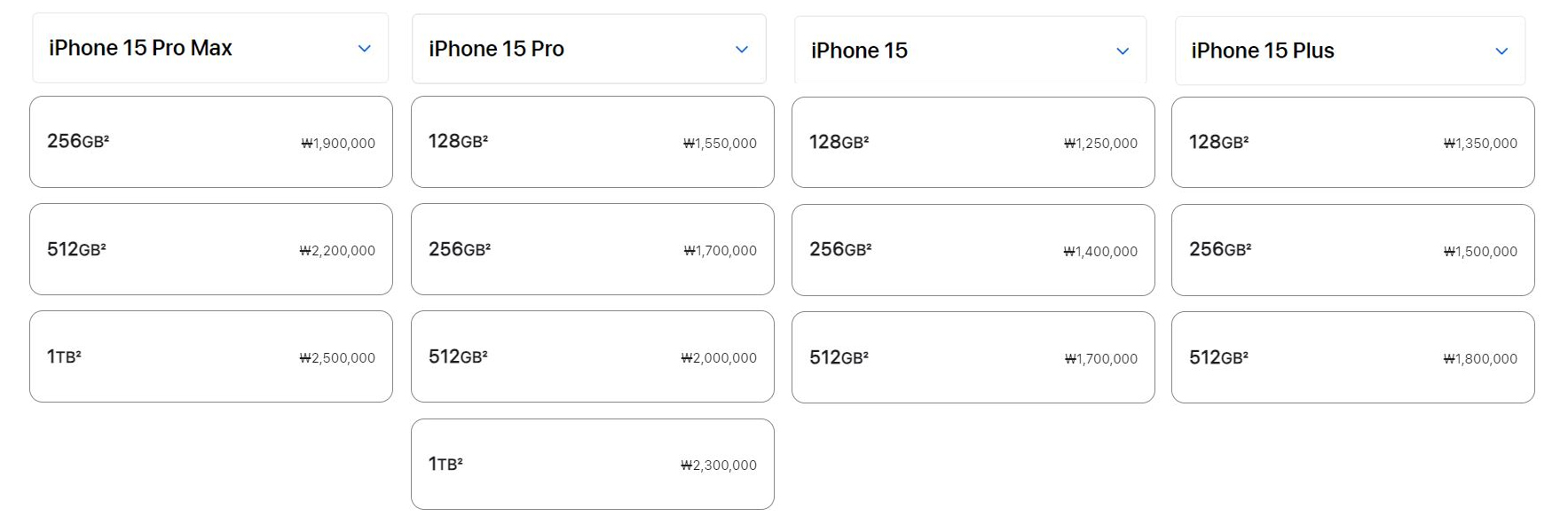This screenshot has width=1568, height=532.
Task: Select 1TB iPhone 15 Pro Max at ₩2,500,000
Action: [x=211, y=356]
